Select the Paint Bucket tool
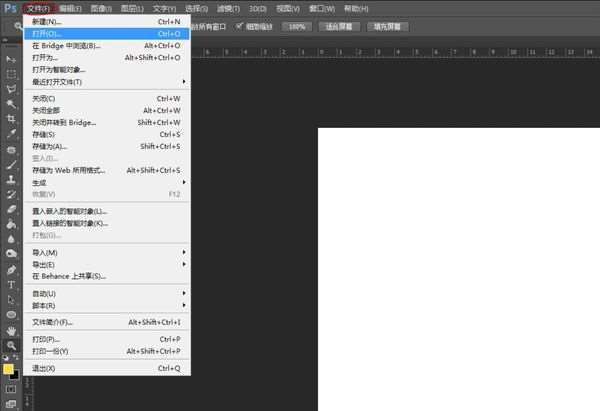 11,224
